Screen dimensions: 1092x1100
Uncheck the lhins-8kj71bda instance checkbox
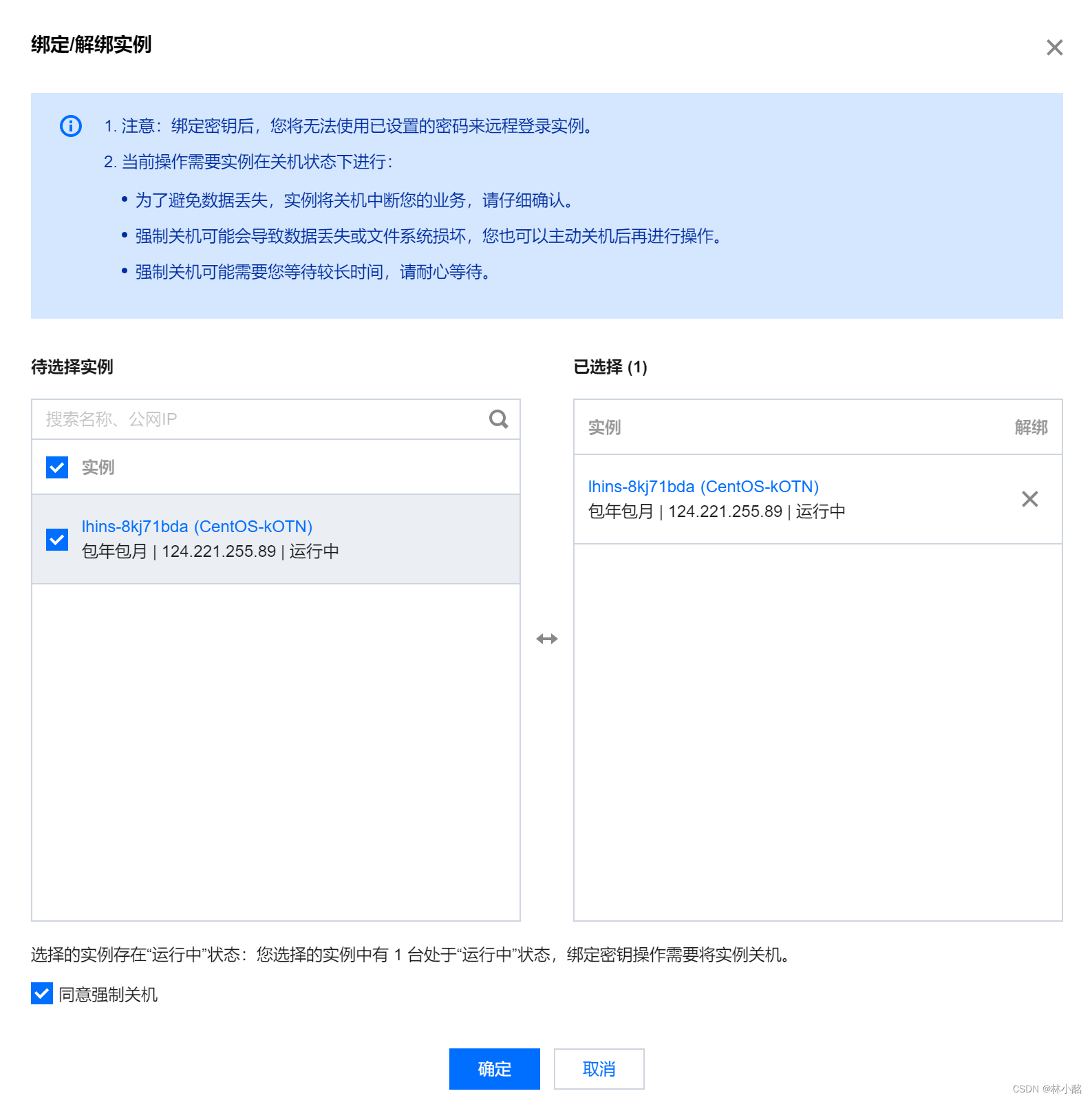[57, 539]
